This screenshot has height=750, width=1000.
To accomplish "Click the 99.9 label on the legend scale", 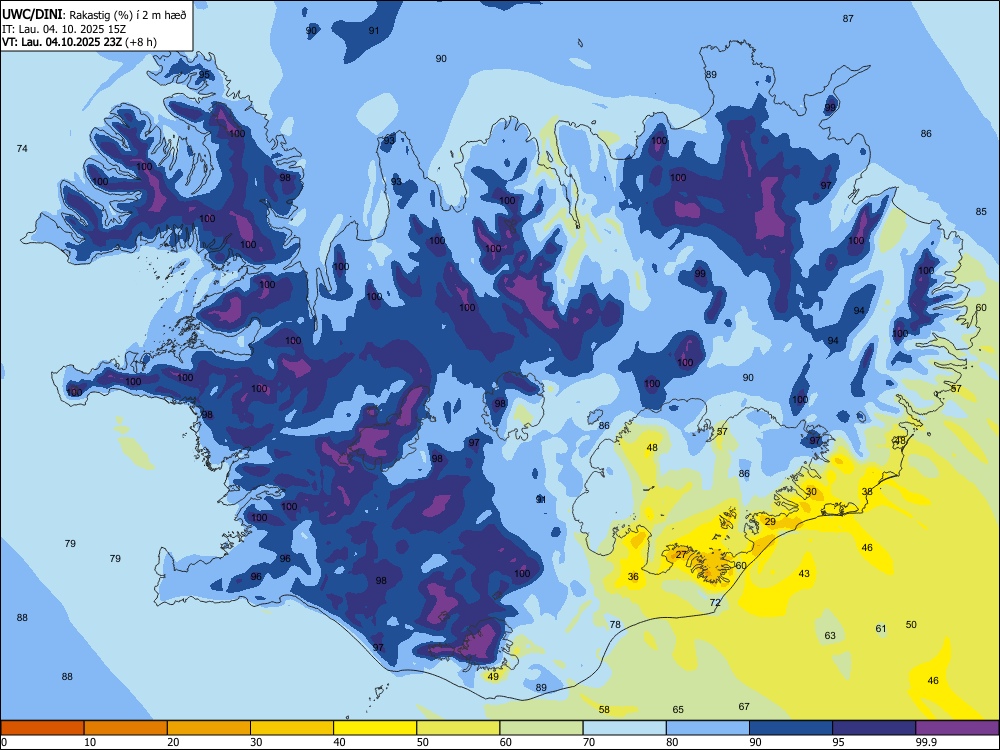I will (x=925, y=742).
